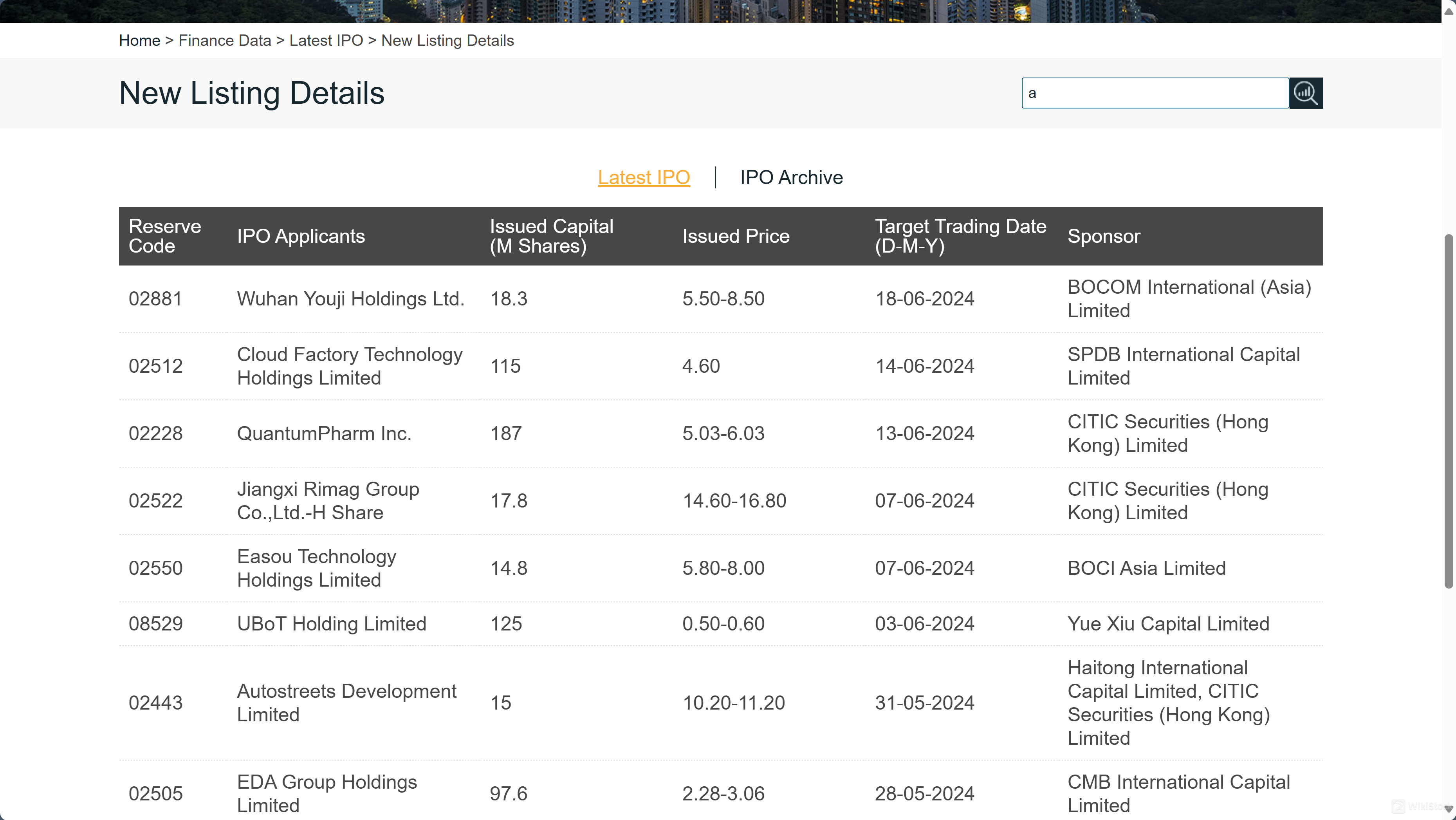Click issued price 5.80-8.00

click(x=723, y=568)
